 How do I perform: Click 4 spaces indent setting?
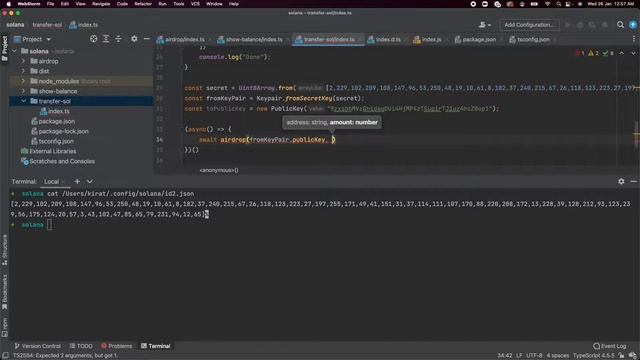(x=558, y=356)
